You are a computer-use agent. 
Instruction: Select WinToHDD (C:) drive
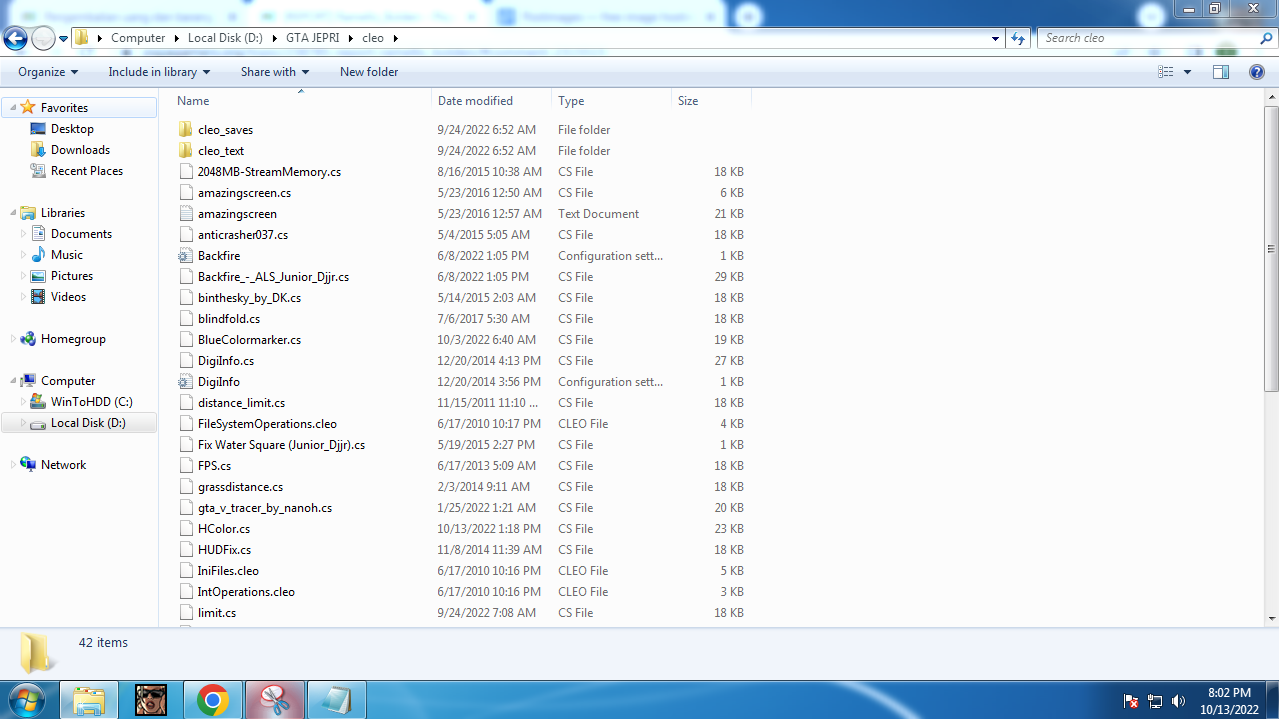(91, 402)
